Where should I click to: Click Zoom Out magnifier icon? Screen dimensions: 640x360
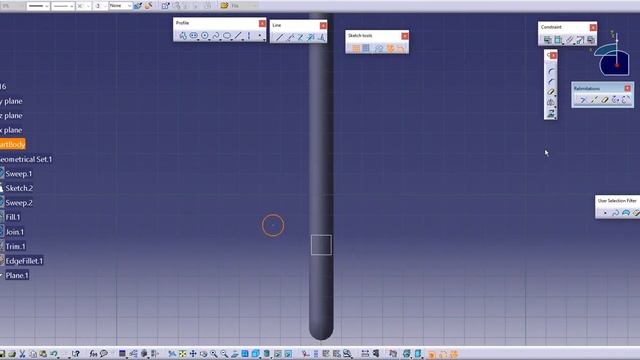[x=224, y=354]
